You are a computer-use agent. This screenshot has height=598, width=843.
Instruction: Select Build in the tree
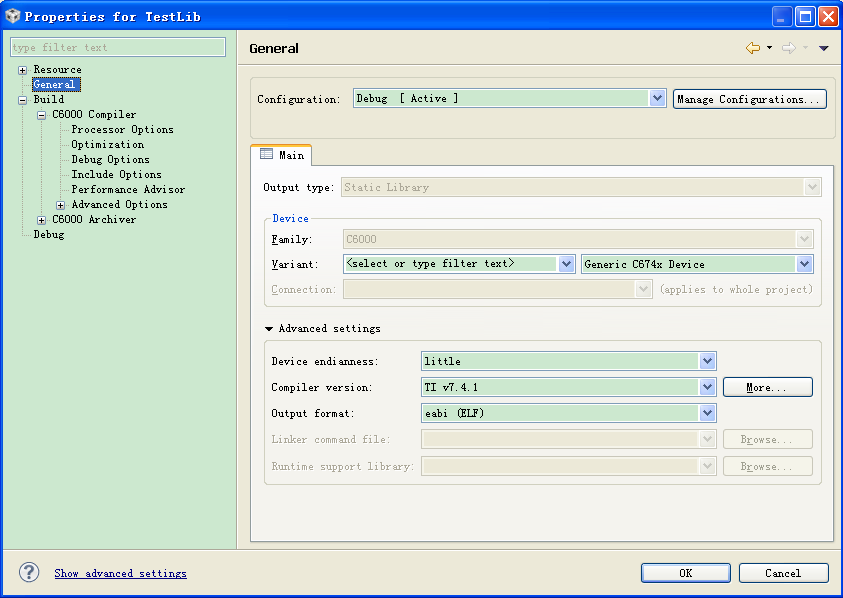48,99
